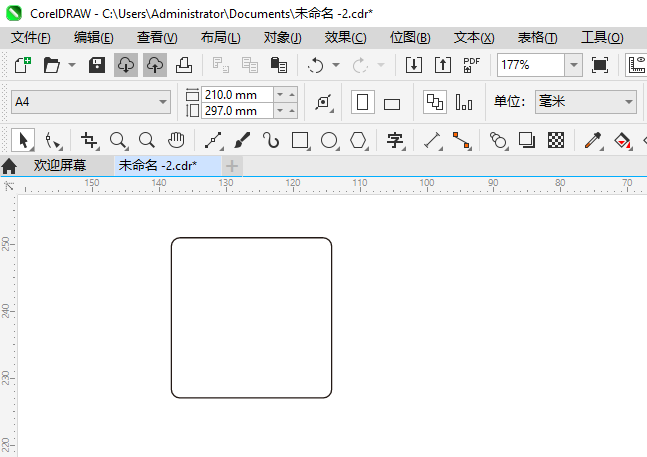Toggle full-screen preview icon
Screen dimensions: 647x457
tap(600, 65)
